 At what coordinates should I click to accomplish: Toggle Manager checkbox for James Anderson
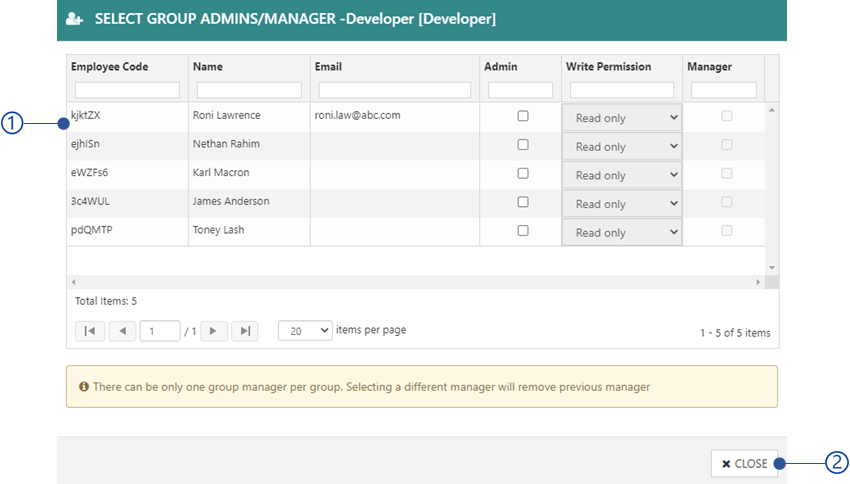(726, 202)
